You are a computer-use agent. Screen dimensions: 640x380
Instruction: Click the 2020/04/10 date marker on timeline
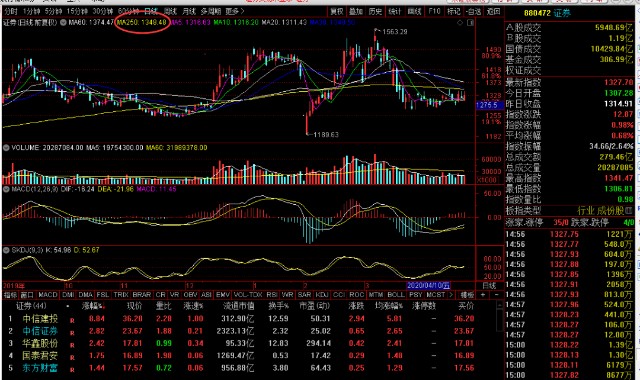tap(429, 286)
